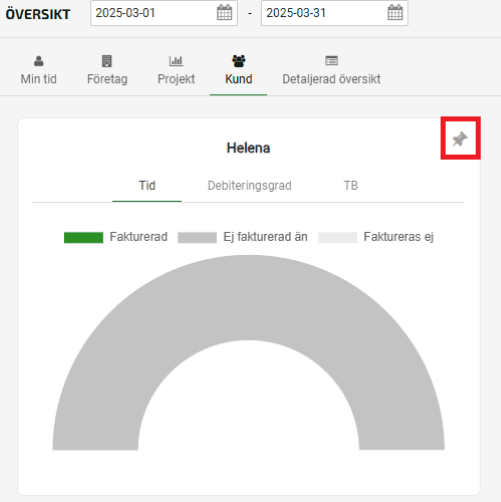Click the people group icon above Kund

click(x=239, y=61)
